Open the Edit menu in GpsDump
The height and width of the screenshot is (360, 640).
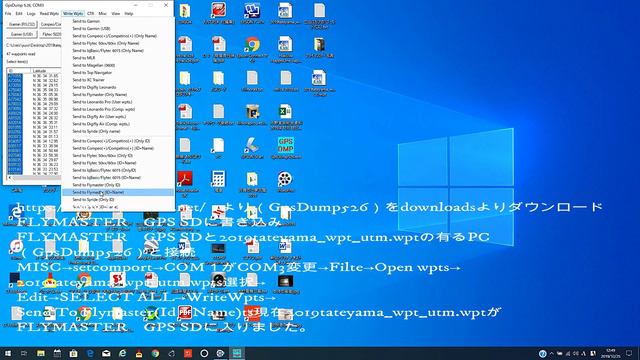[x=19, y=13]
